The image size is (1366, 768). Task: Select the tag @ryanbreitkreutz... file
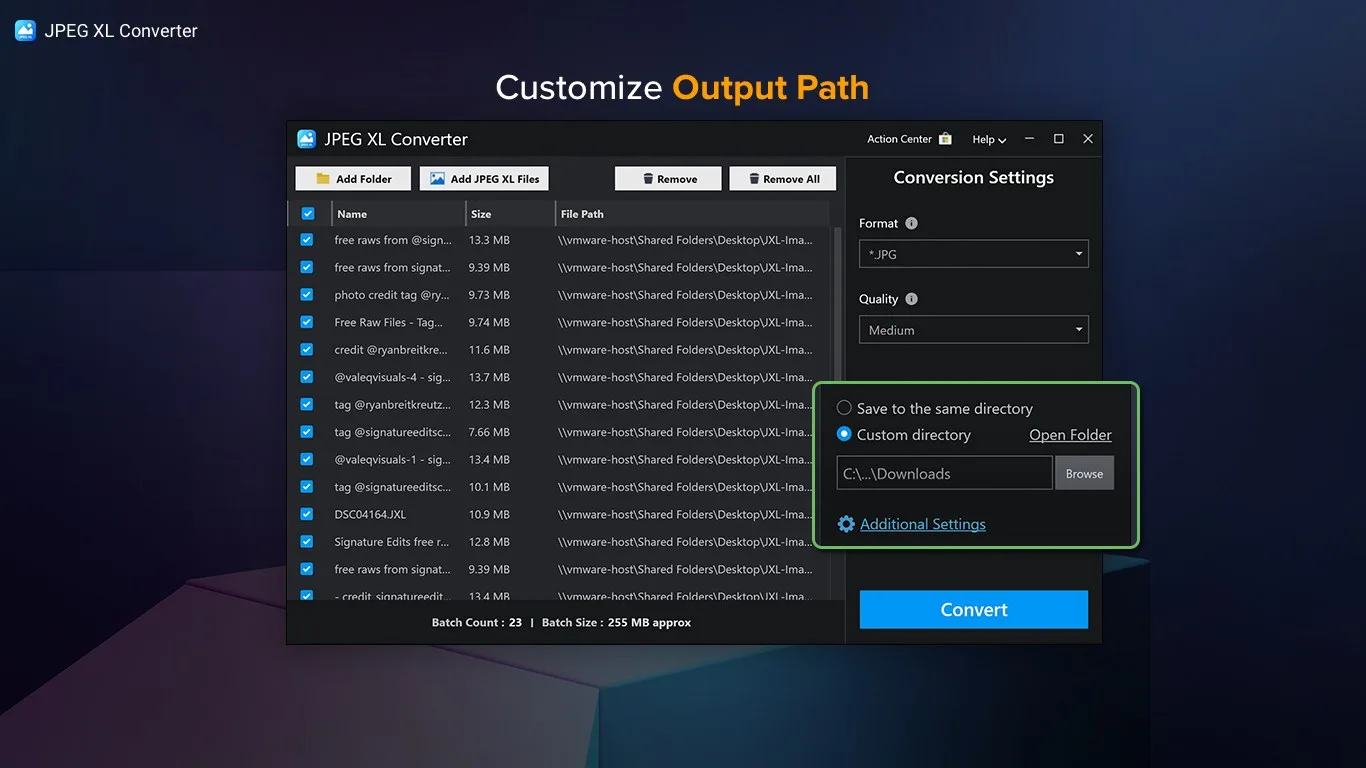click(392, 405)
